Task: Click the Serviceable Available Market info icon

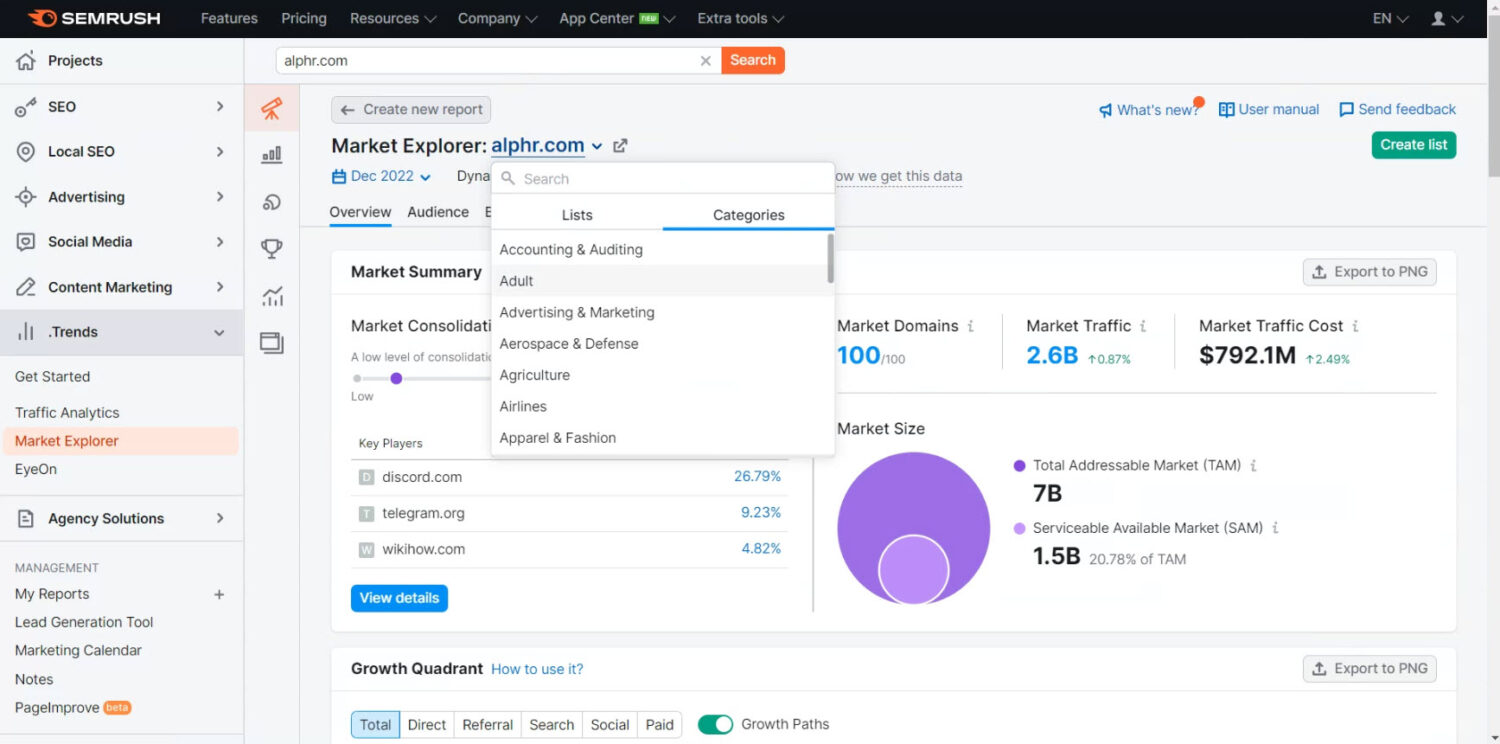Action: pyautogui.click(x=1276, y=528)
